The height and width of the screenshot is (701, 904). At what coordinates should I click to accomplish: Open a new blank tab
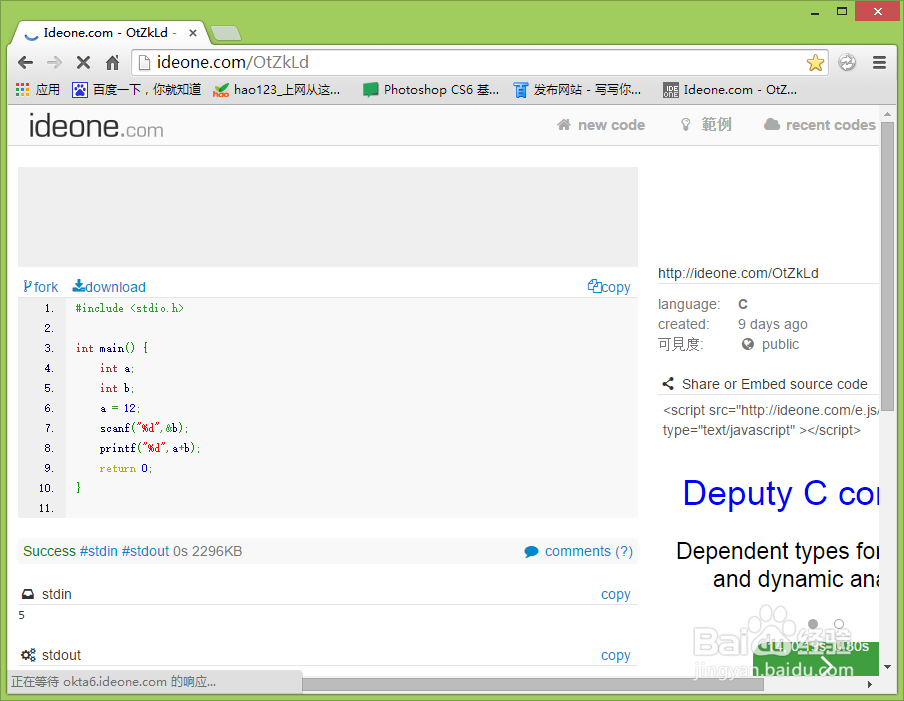[x=226, y=33]
